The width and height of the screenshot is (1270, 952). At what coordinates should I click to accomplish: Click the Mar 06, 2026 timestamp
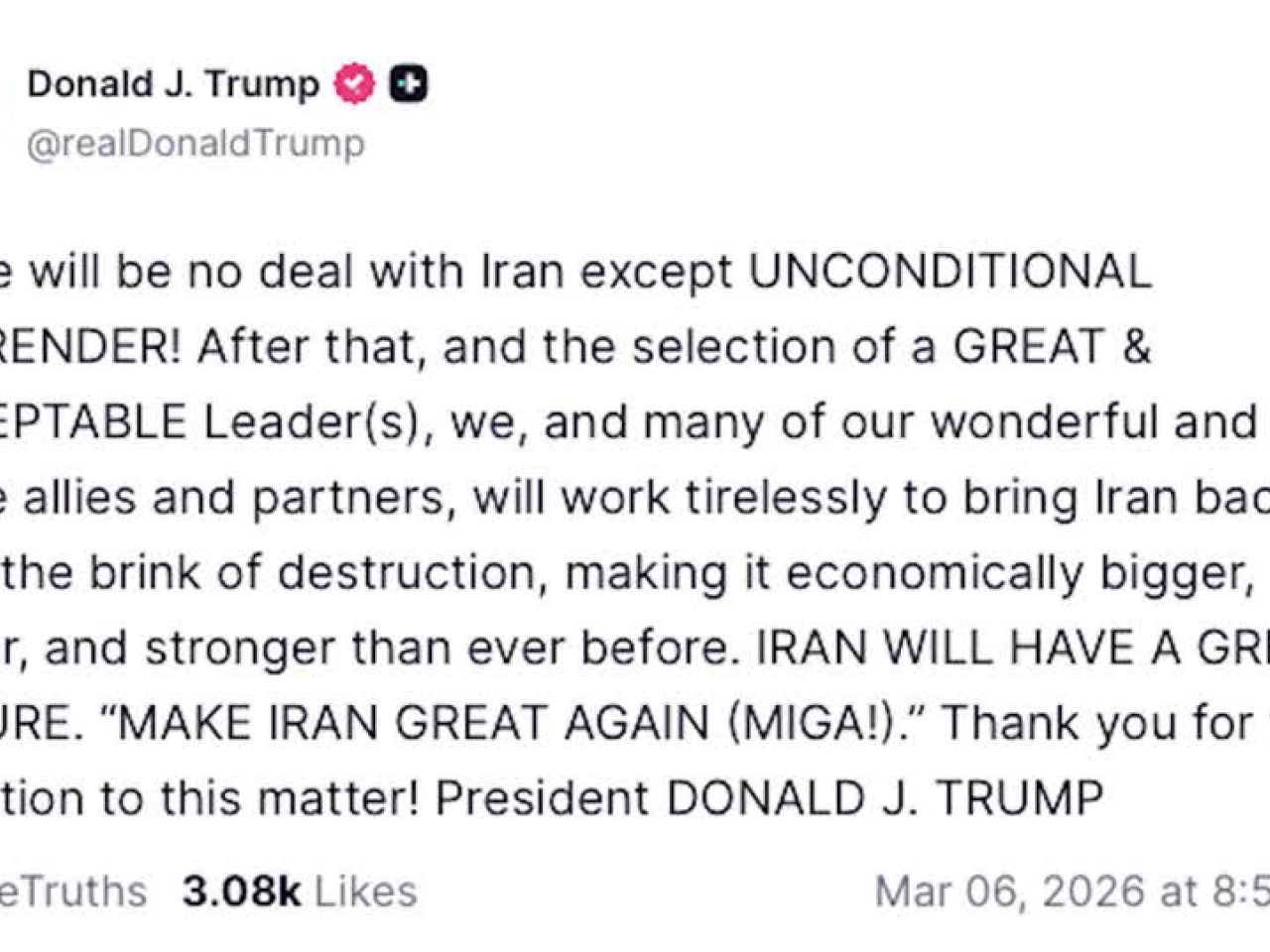(1072, 891)
